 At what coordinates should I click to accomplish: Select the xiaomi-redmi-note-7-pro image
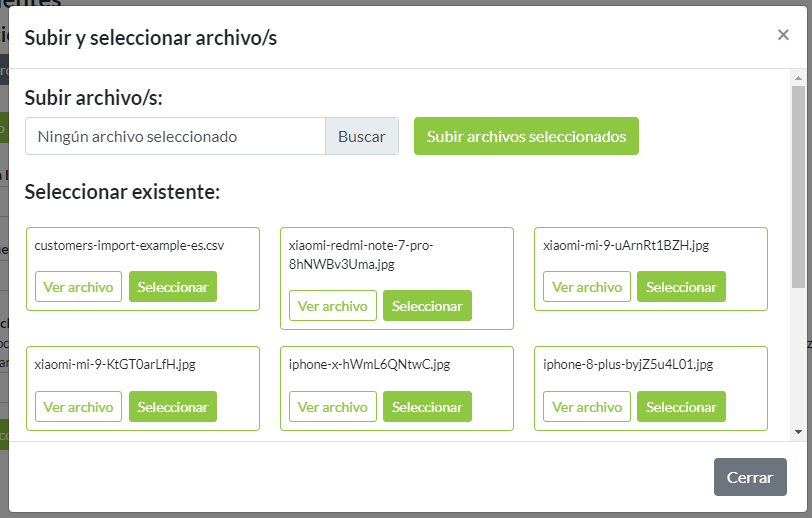coord(427,306)
